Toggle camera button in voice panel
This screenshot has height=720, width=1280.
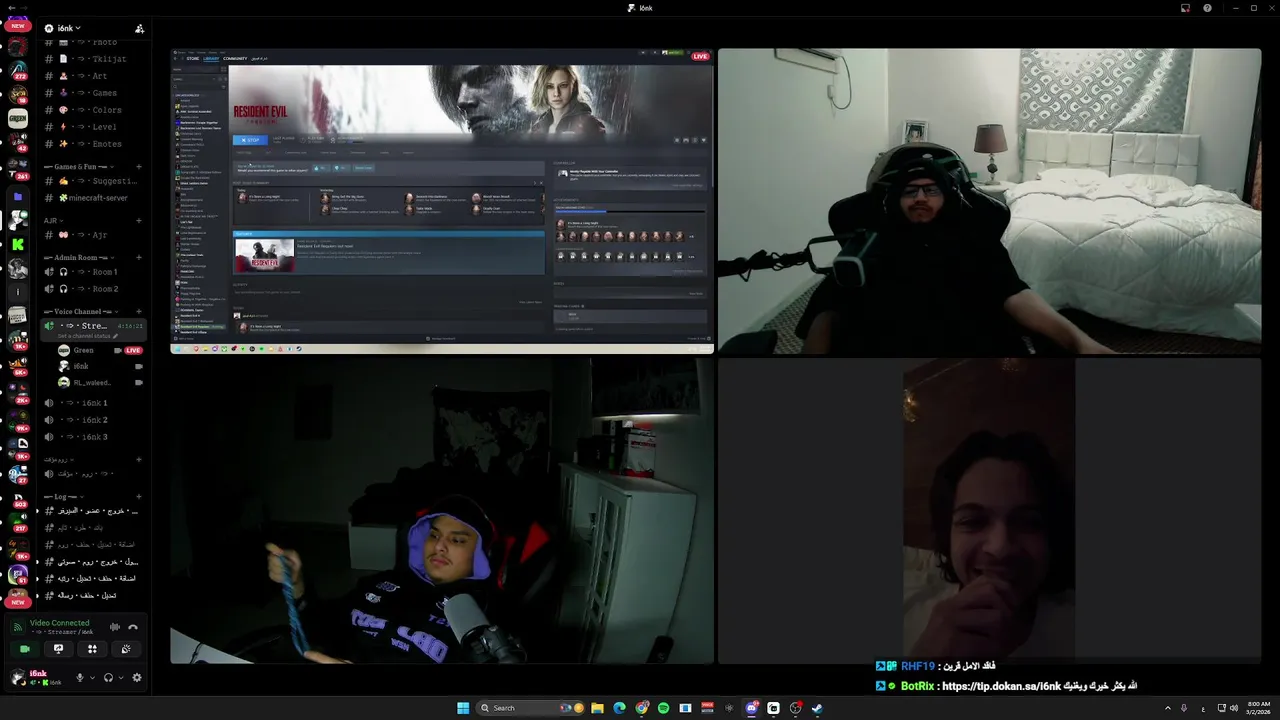tap(25, 649)
